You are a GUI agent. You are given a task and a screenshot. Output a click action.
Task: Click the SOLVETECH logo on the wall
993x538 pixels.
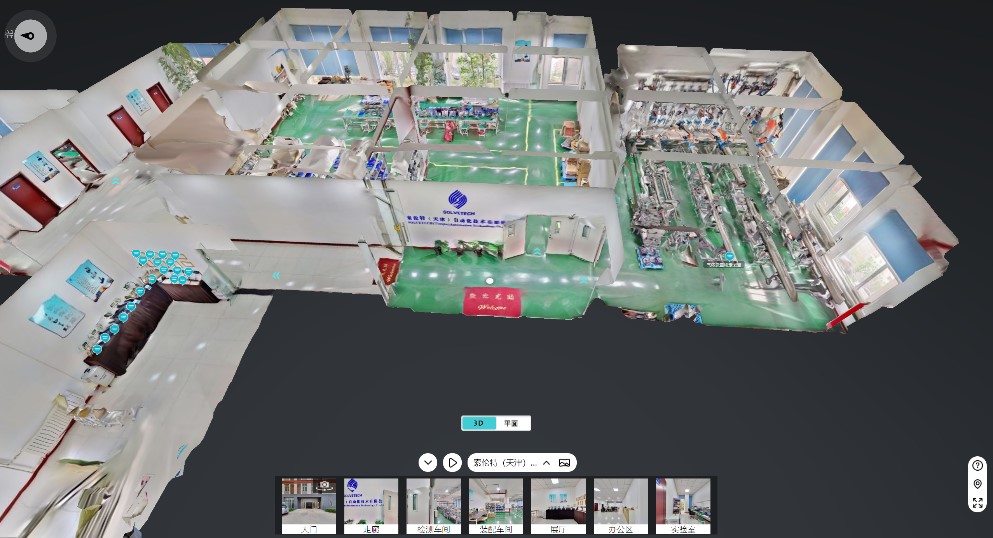click(457, 198)
